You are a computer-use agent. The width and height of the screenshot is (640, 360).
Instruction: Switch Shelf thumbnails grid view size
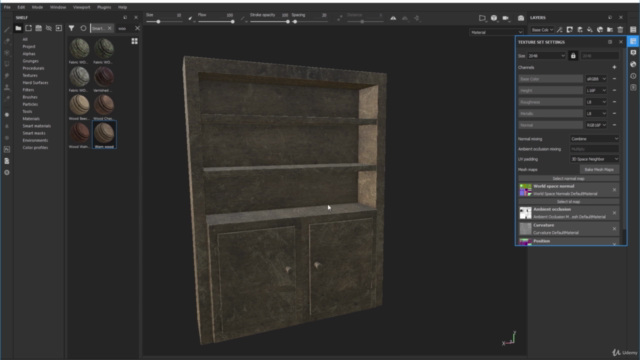(134, 41)
